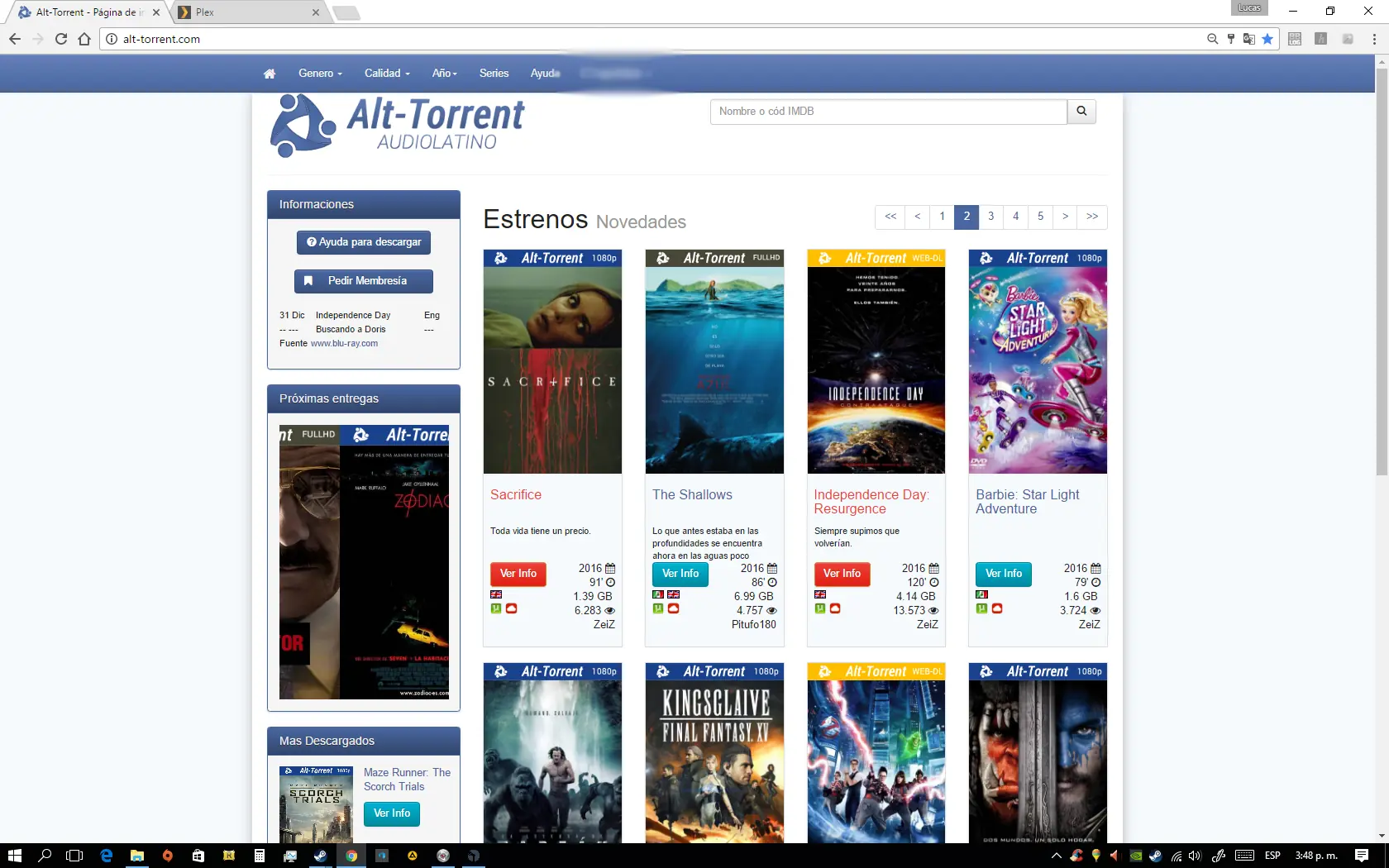This screenshot has height=868, width=1389.
Task: Click the search magnifier button
Action: (x=1081, y=111)
